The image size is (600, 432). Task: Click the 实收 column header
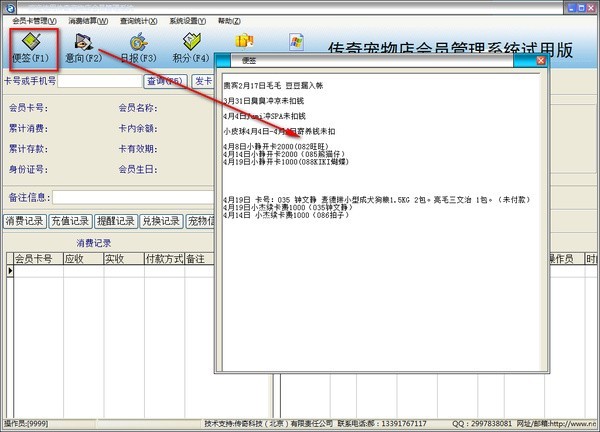tap(124, 259)
